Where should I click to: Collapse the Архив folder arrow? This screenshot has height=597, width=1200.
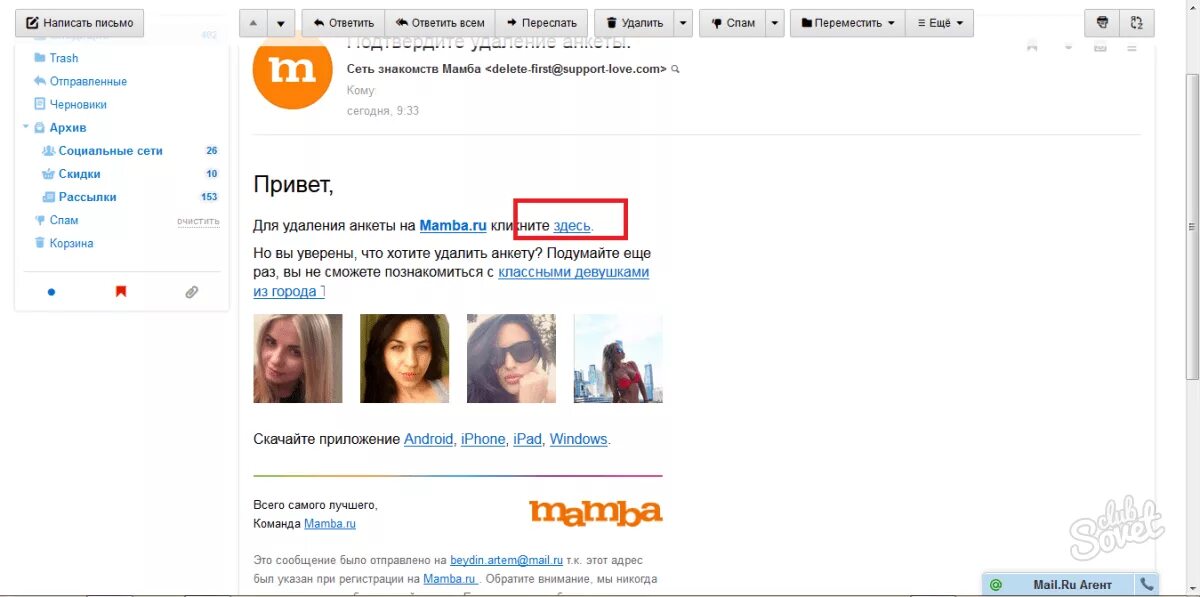tap(25, 128)
